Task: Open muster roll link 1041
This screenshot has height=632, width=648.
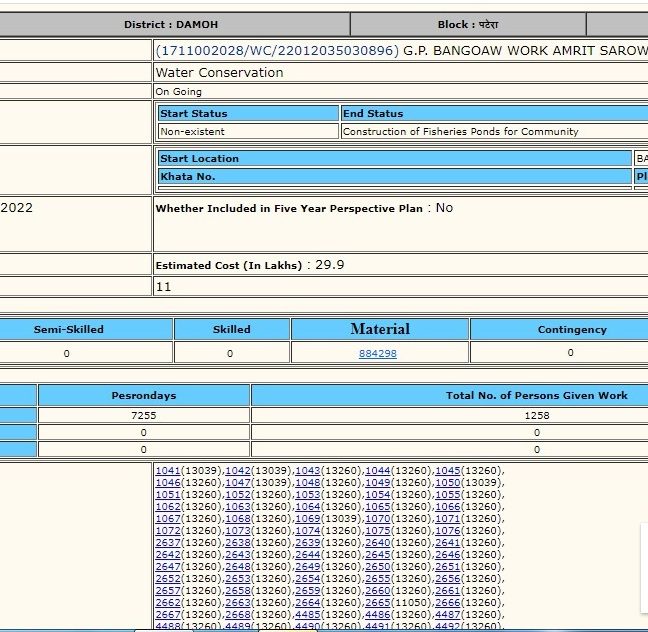Action: tap(168, 470)
